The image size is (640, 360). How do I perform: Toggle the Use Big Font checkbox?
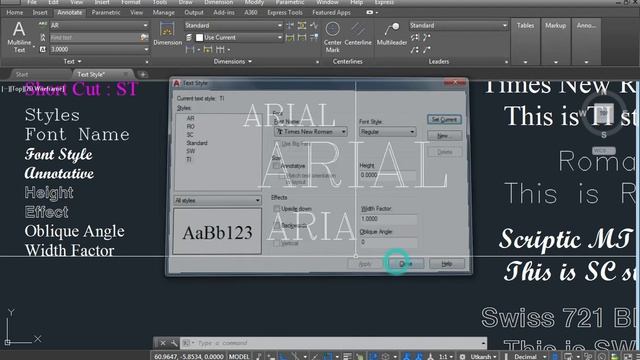pyautogui.click(x=276, y=144)
